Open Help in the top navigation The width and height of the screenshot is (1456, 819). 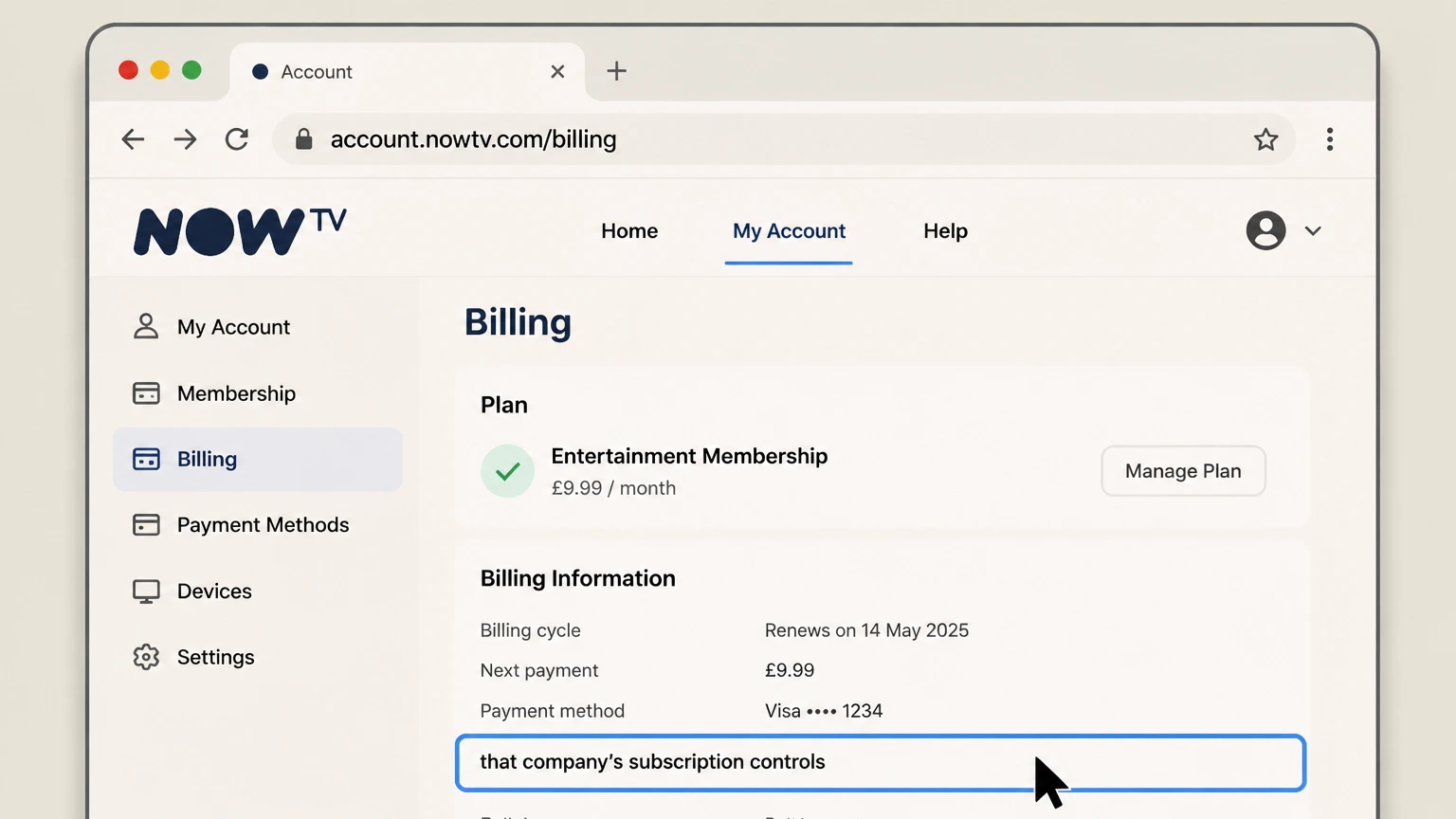tap(945, 231)
